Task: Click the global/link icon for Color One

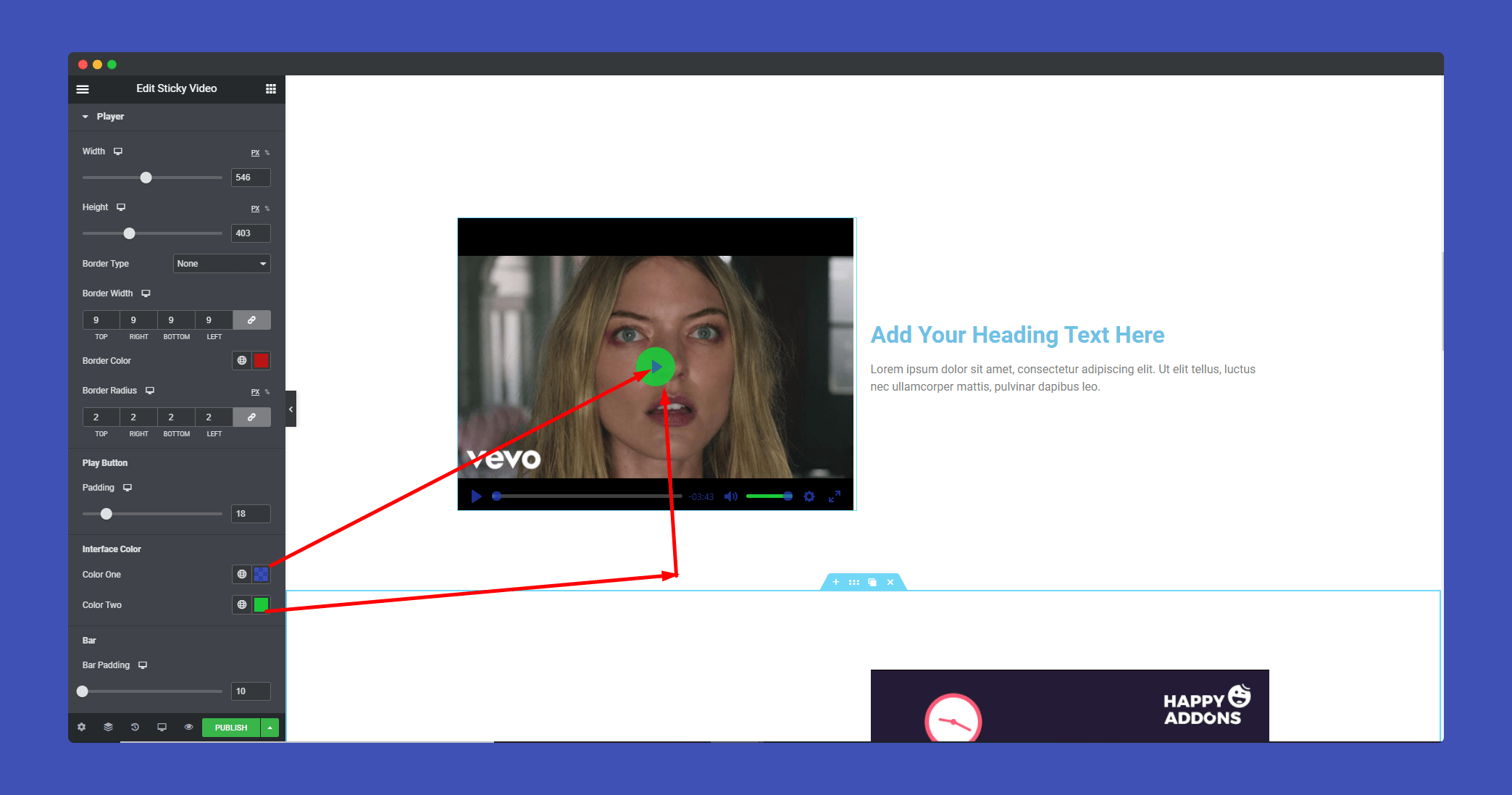Action: tap(242, 574)
